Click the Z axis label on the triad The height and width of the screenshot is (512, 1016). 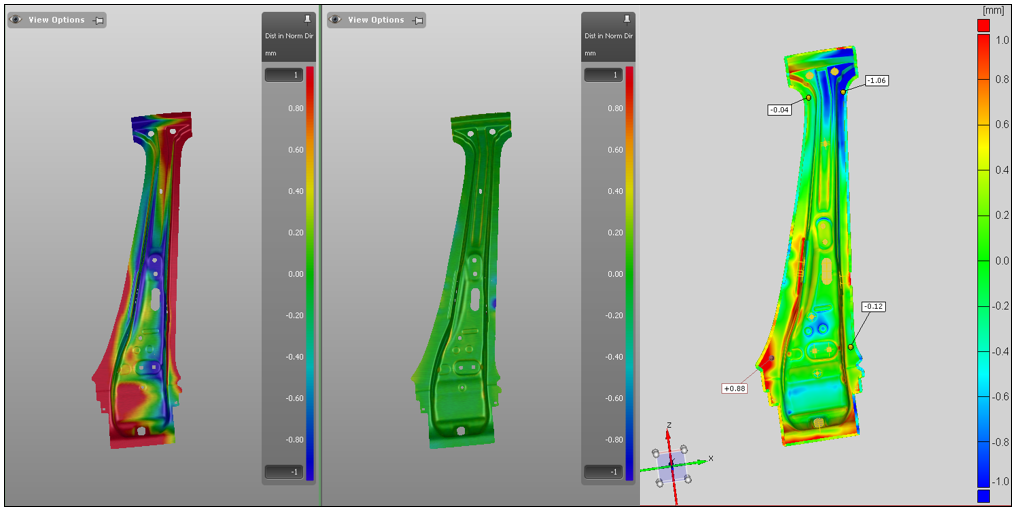(669, 425)
